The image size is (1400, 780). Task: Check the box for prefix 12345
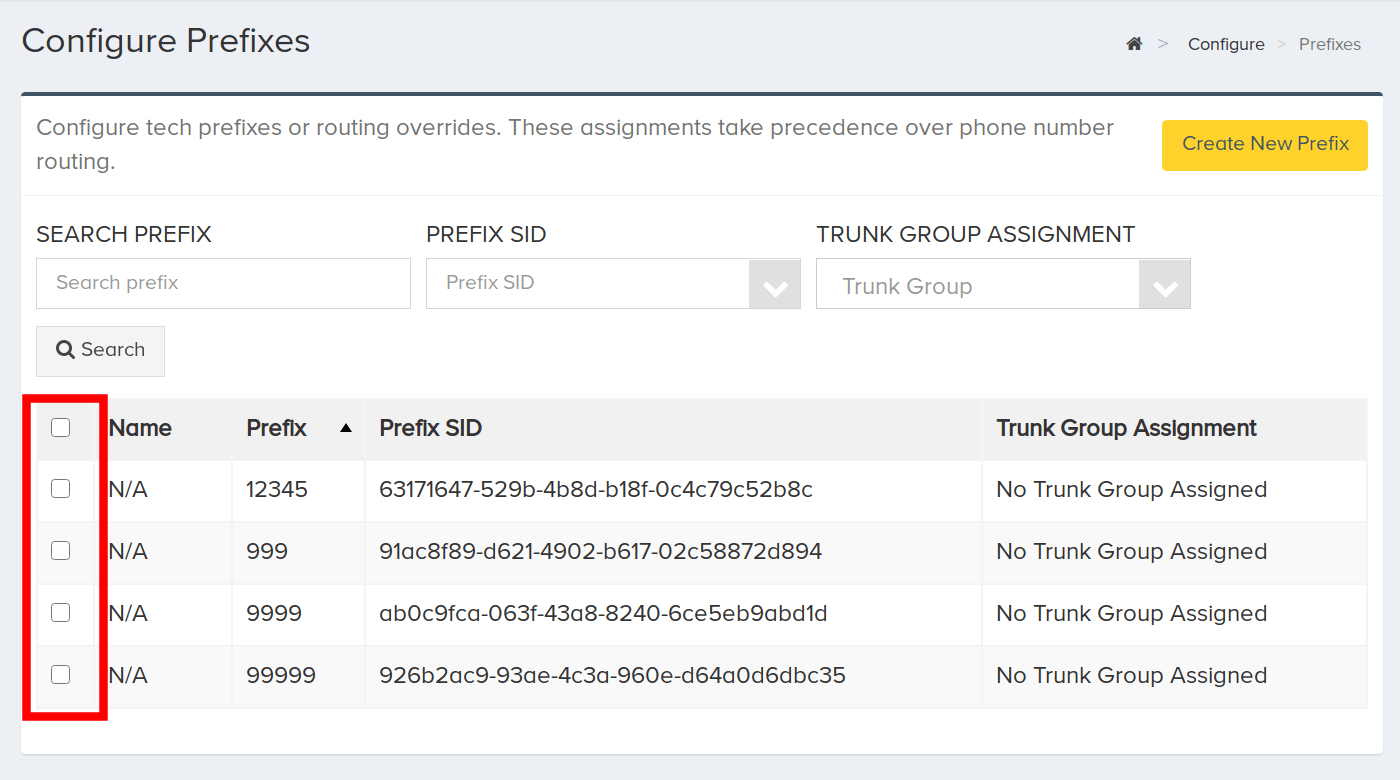coord(61,489)
